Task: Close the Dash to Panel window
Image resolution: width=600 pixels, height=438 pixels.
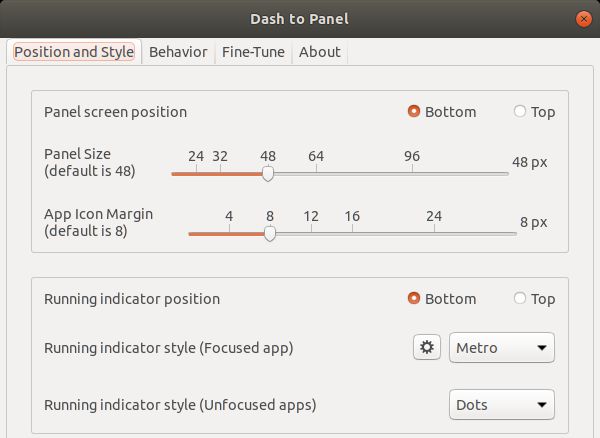Action: click(x=584, y=19)
